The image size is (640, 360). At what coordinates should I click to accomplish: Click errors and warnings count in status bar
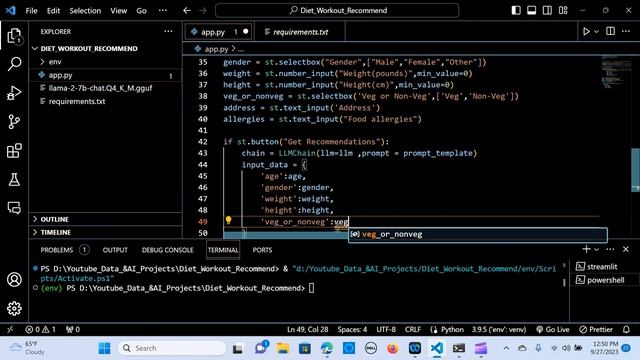pos(40,329)
